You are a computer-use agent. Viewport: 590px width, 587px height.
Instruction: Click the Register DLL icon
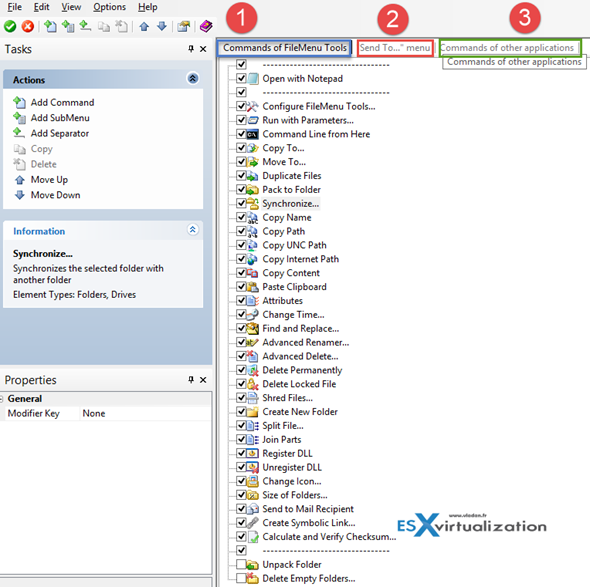coord(253,453)
